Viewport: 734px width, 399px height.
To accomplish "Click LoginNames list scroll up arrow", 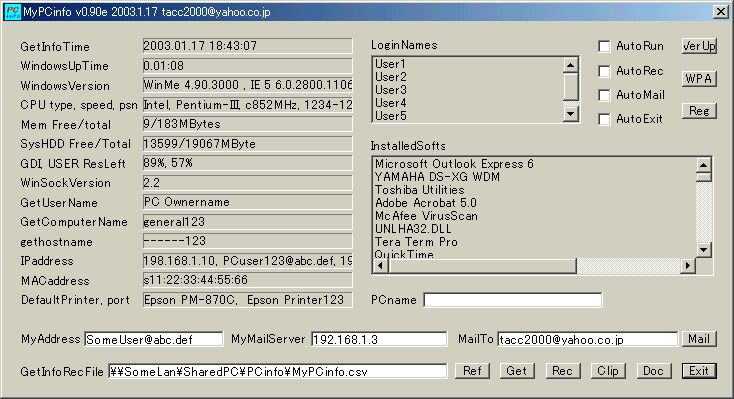I will (x=570, y=65).
